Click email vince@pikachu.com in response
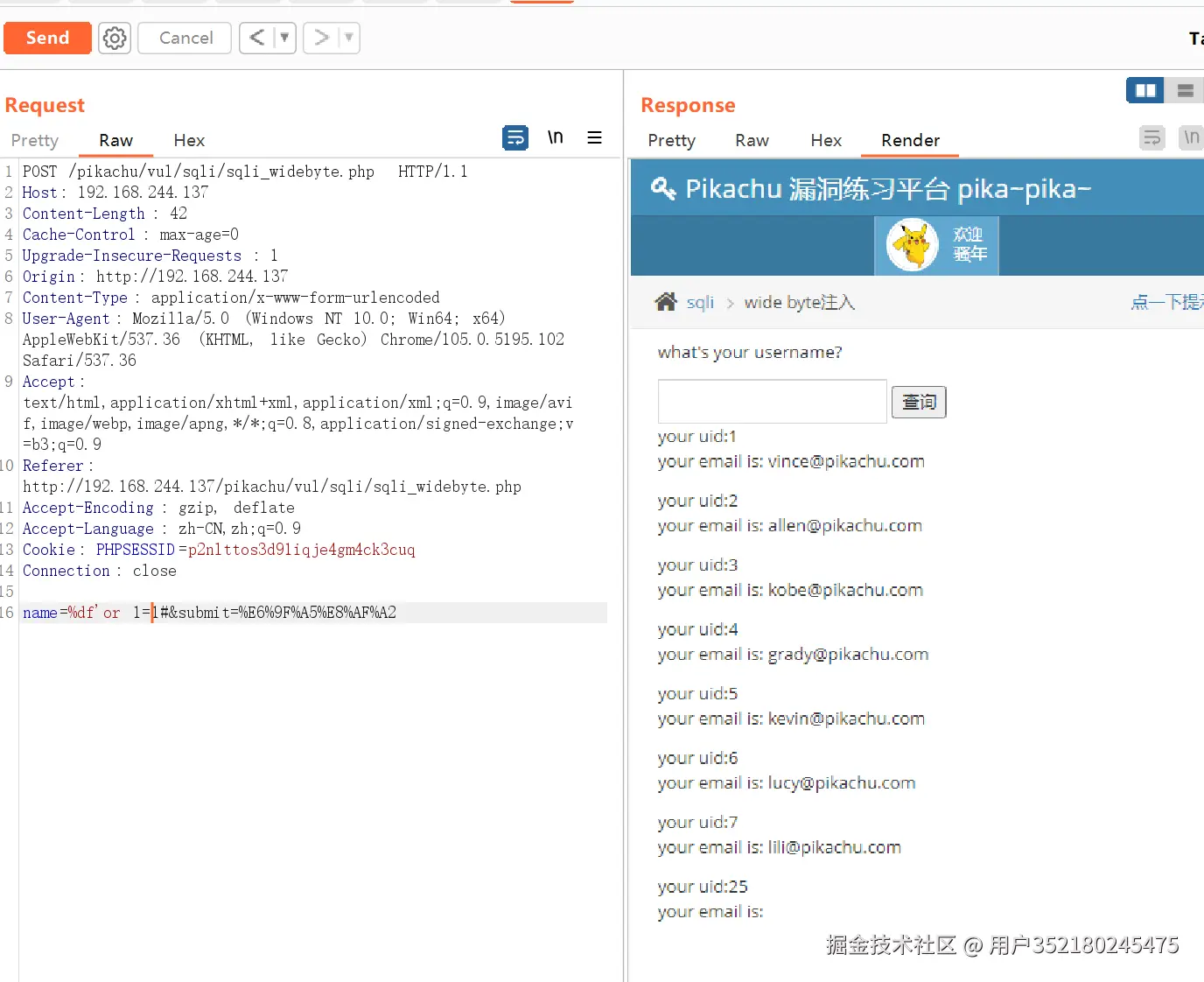This screenshot has height=982, width=1204. coord(846,461)
